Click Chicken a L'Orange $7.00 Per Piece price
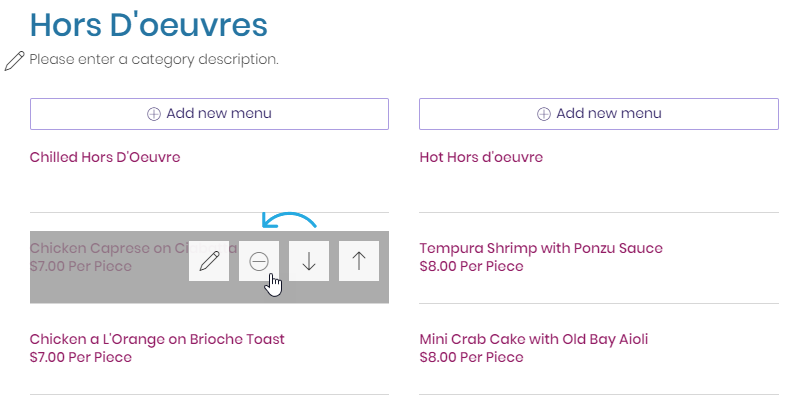The height and width of the screenshot is (403, 794). coord(81,357)
